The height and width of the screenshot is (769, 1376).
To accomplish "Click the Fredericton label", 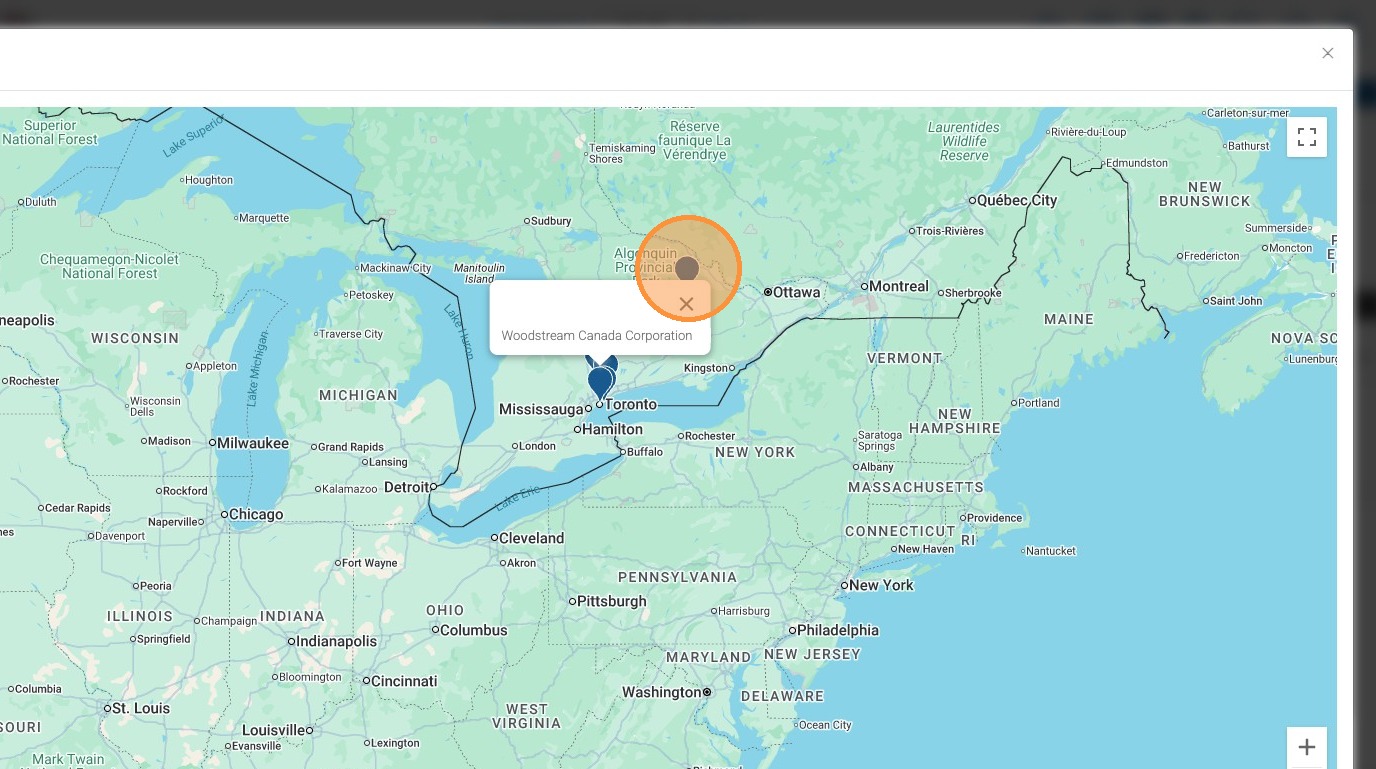I will point(1212,256).
